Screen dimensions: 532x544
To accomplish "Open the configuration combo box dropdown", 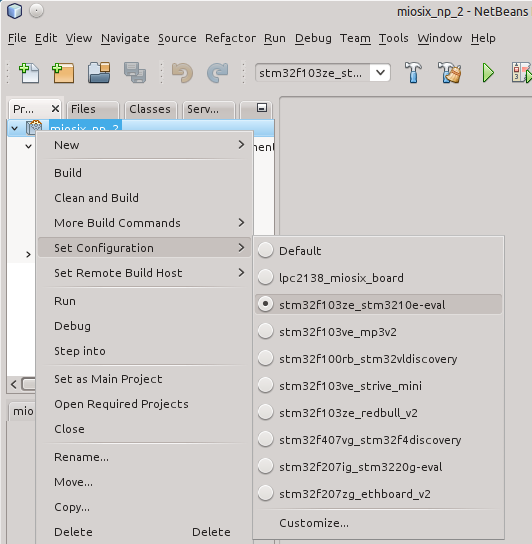I will [380, 73].
